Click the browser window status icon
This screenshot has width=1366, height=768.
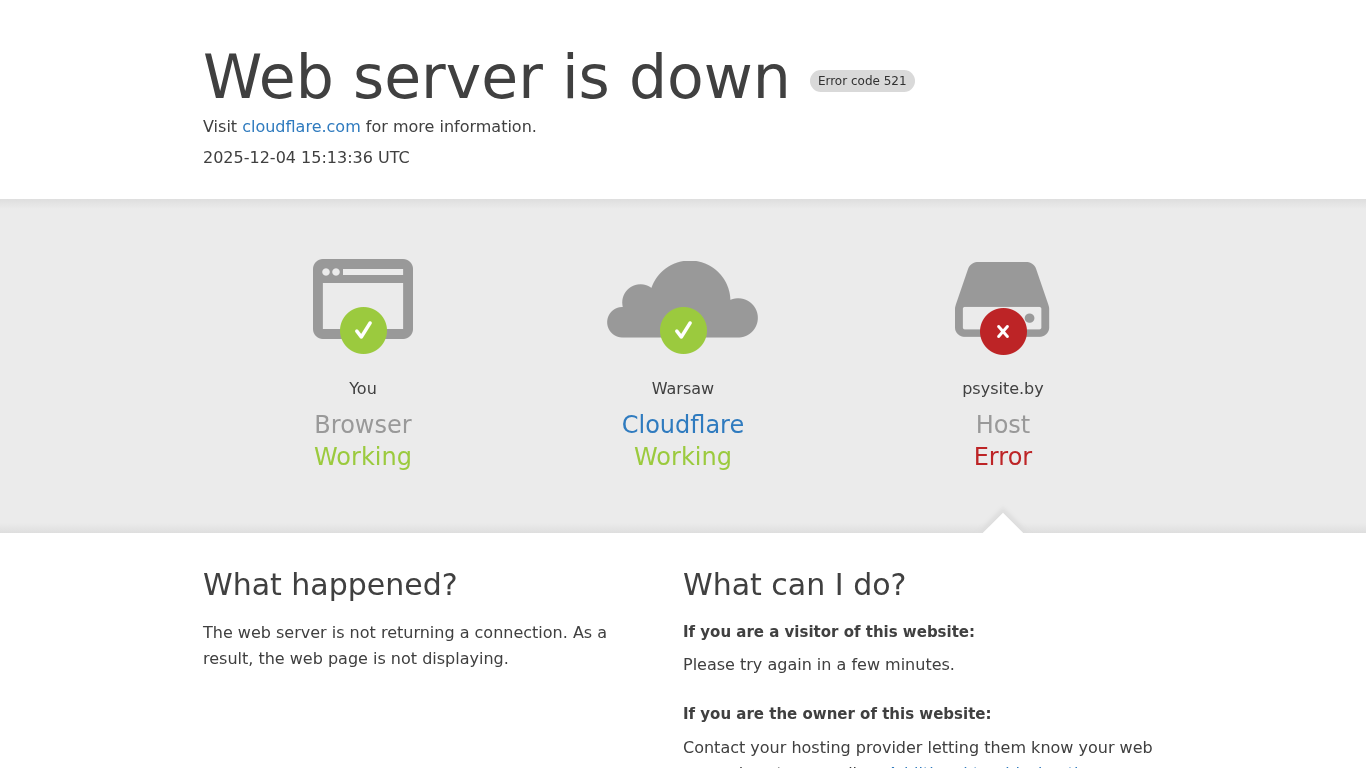(x=363, y=305)
